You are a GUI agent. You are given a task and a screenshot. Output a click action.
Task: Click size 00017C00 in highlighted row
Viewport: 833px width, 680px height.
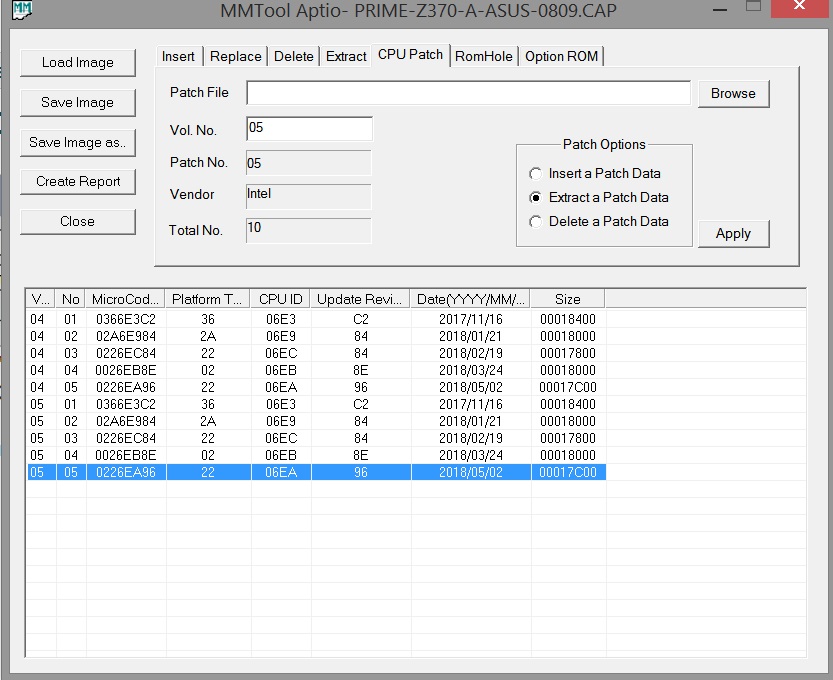pos(568,472)
